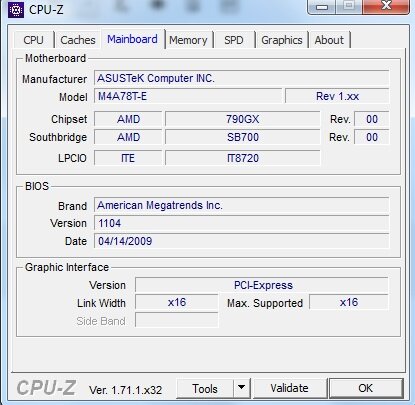This screenshot has height=405, width=415.
Task: Open the Caches tab
Action: point(78,40)
